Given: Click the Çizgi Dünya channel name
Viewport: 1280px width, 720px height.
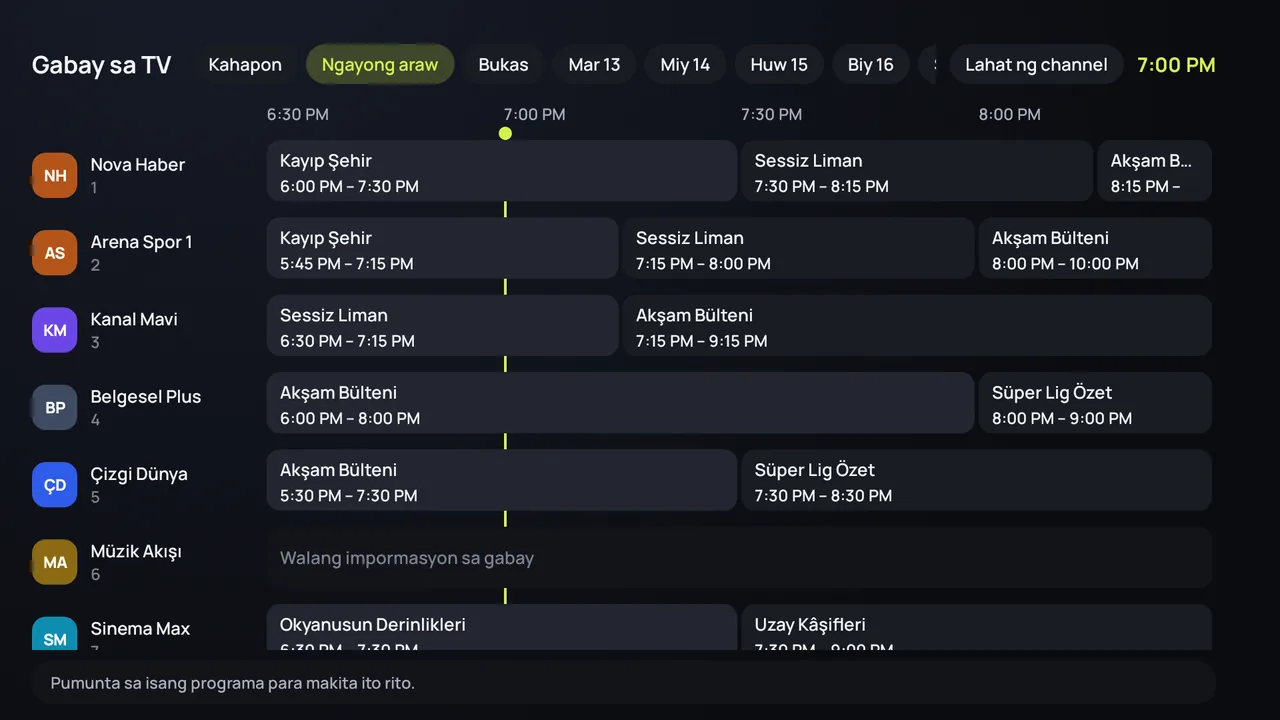Looking at the screenshot, I should point(139,474).
